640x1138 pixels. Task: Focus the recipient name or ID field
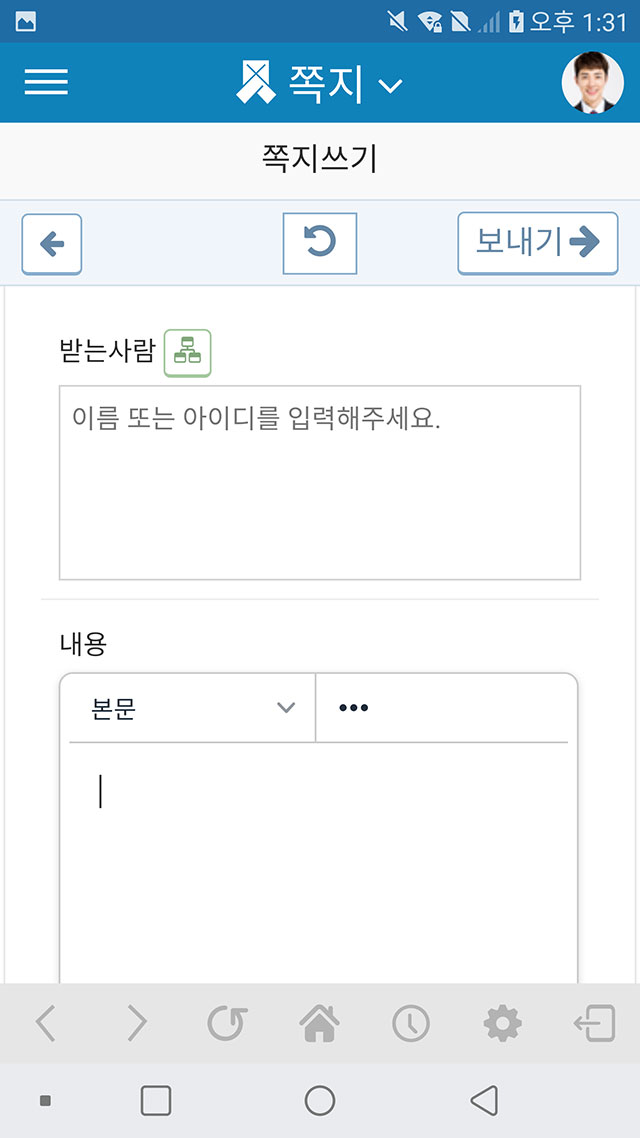320,483
